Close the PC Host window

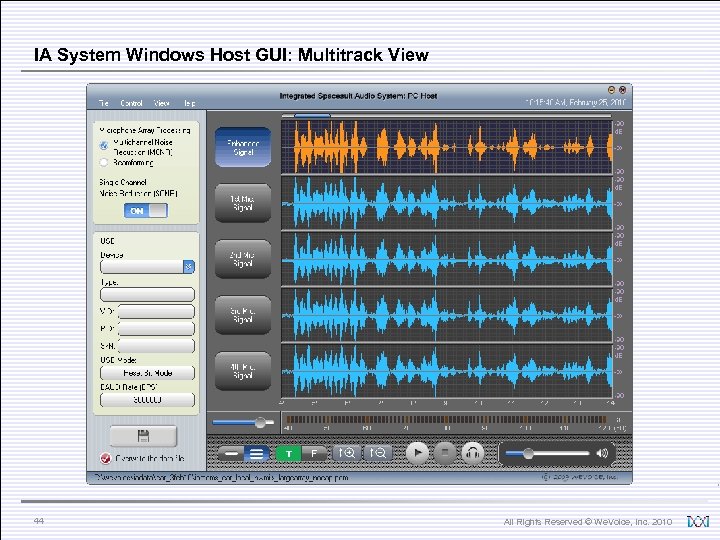(x=622, y=90)
